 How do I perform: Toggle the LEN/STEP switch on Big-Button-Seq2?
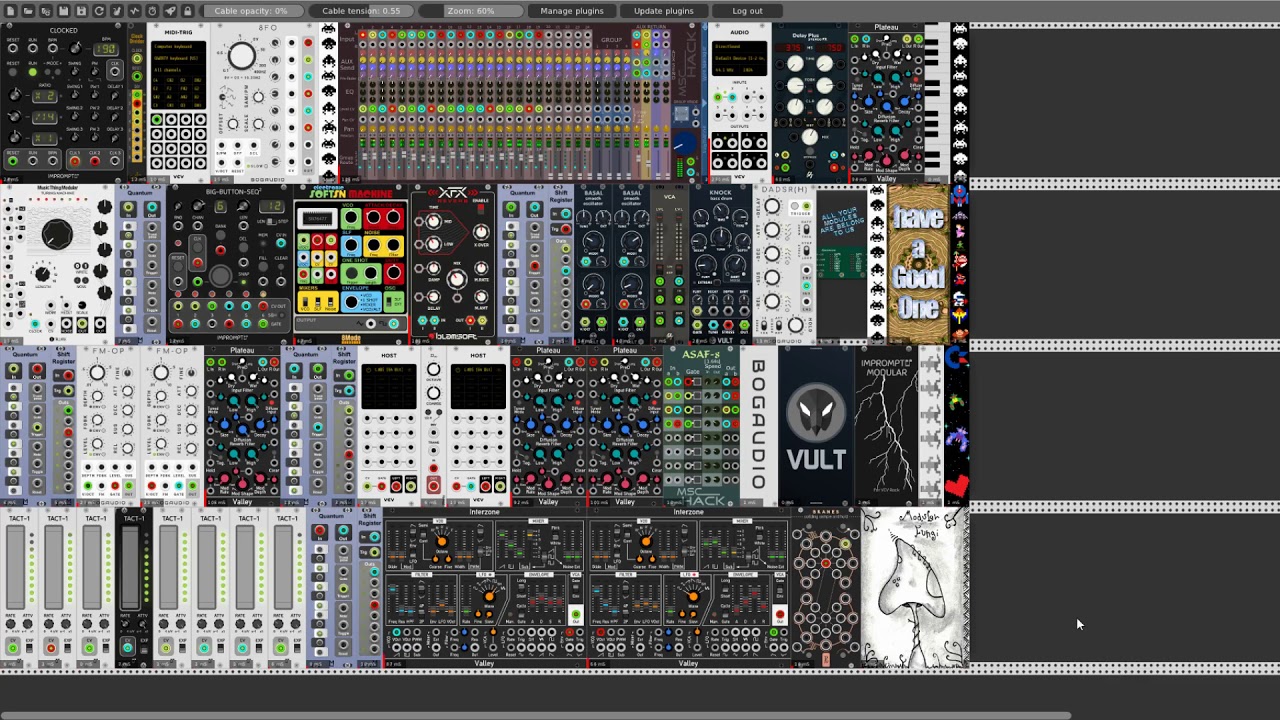tap(272, 221)
